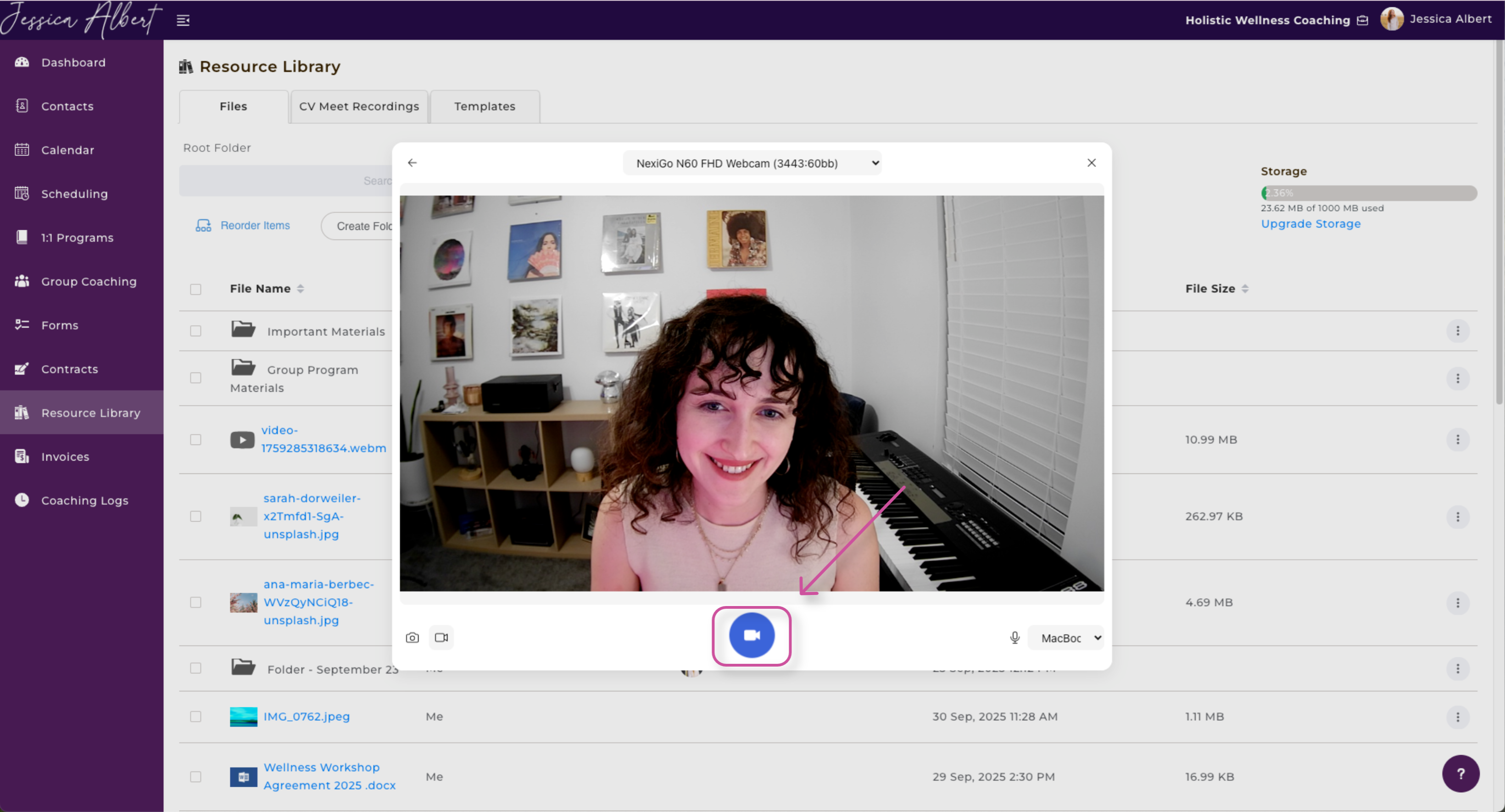Go back using the arrow in the recorder
Viewport: 1505px width, 812px height.
click(412, 162)
